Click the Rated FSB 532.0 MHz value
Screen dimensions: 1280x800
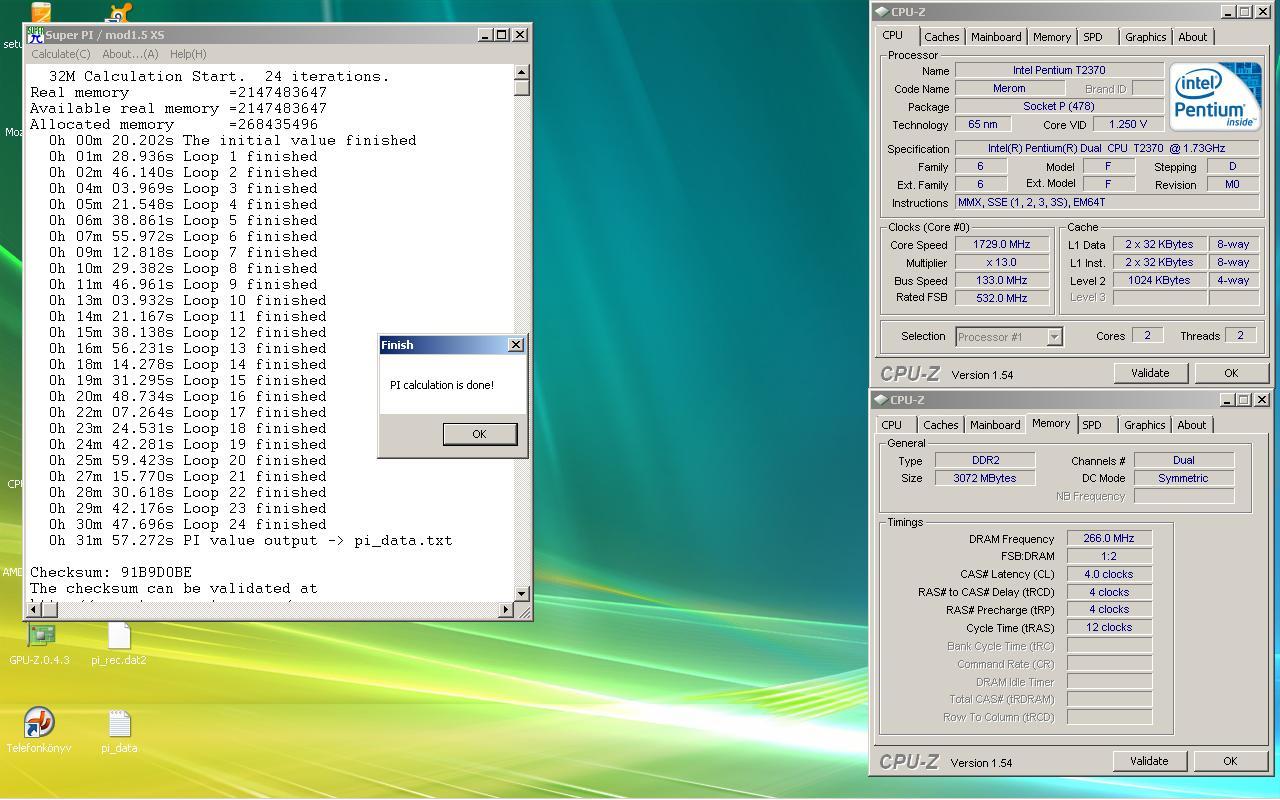click(1001, 298)
